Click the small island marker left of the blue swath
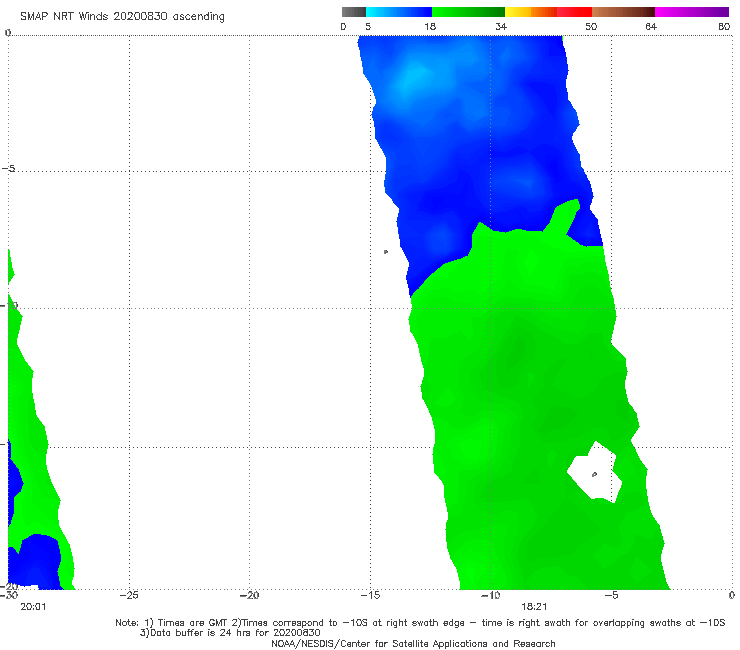This screenshot has height=650, width=740. [386, 252]
